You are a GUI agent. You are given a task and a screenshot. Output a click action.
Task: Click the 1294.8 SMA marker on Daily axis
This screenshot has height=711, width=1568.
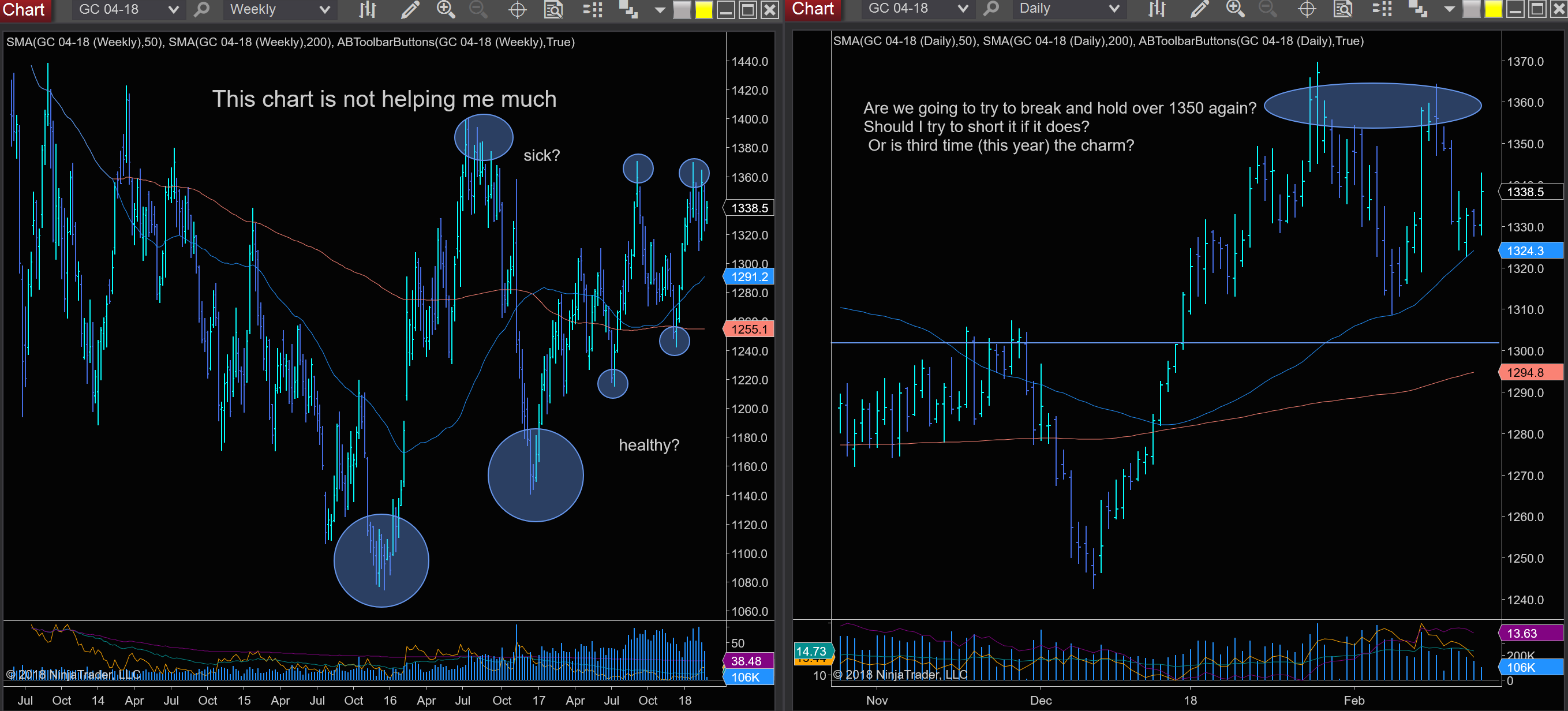tap(1530, 373)
